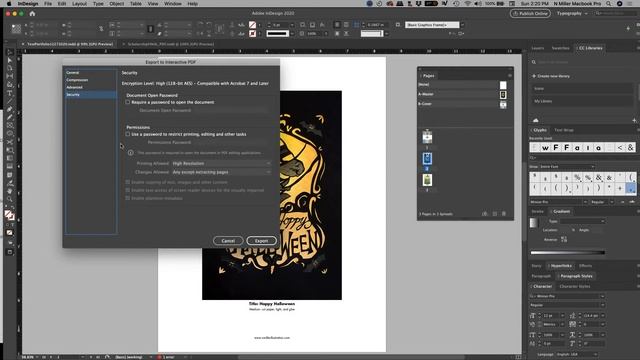
Task: Switch to the Character Styles tab
Action: pyautogui.click(x=575, y=286)
